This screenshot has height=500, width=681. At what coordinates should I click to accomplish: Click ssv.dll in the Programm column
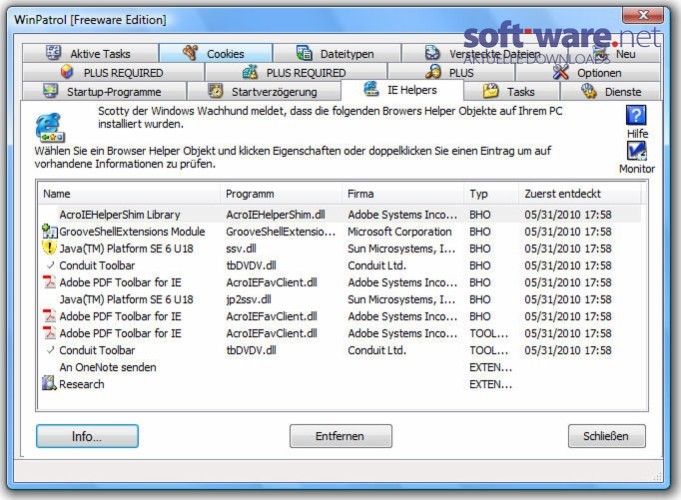(241, 248)
